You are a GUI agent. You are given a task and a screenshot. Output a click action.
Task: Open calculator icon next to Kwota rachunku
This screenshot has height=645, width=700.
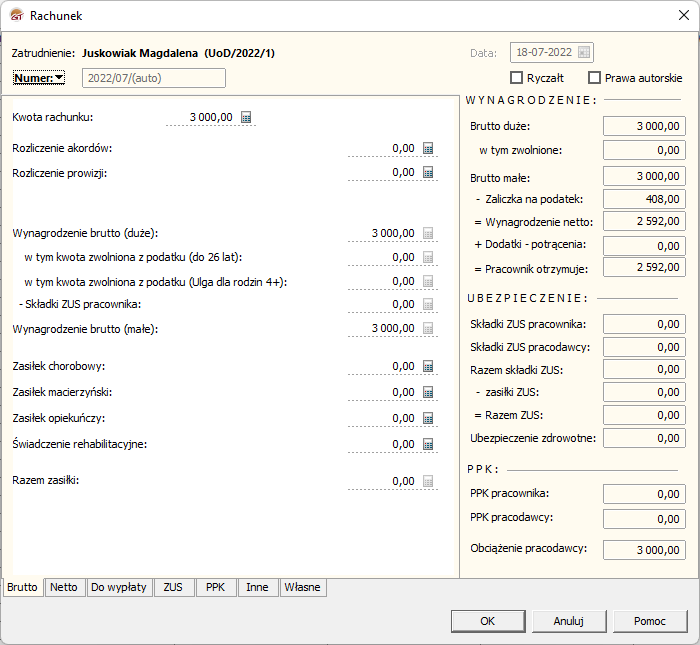247,117
